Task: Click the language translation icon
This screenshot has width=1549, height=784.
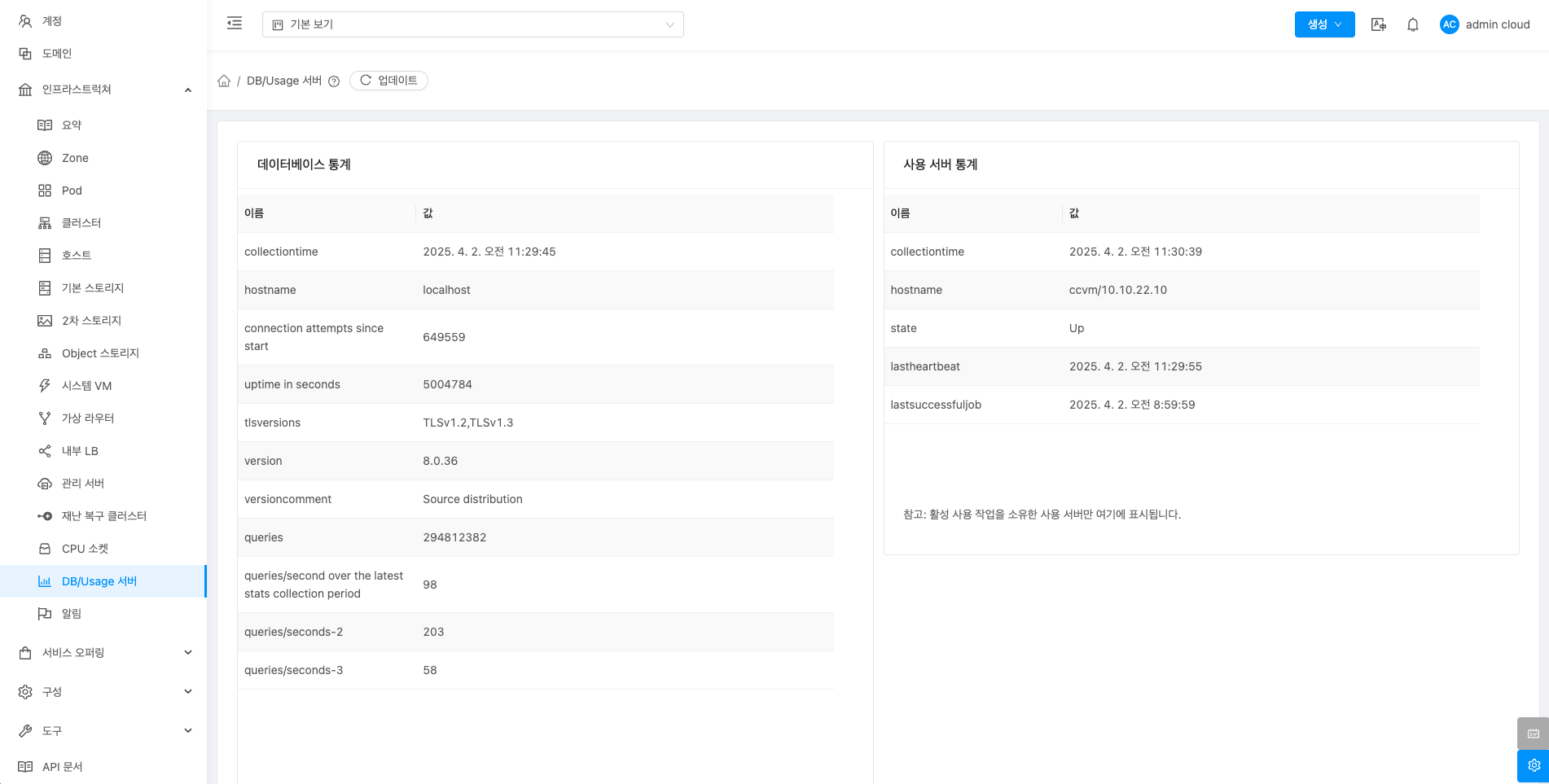Action: click(x=1378, y=24)
